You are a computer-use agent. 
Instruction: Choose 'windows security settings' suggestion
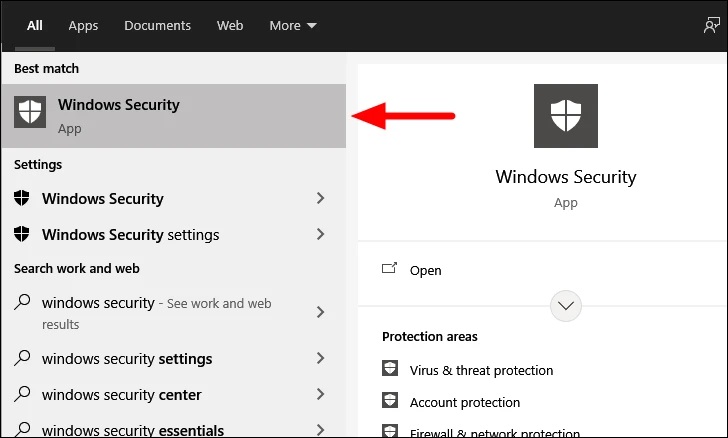[127, 359]
